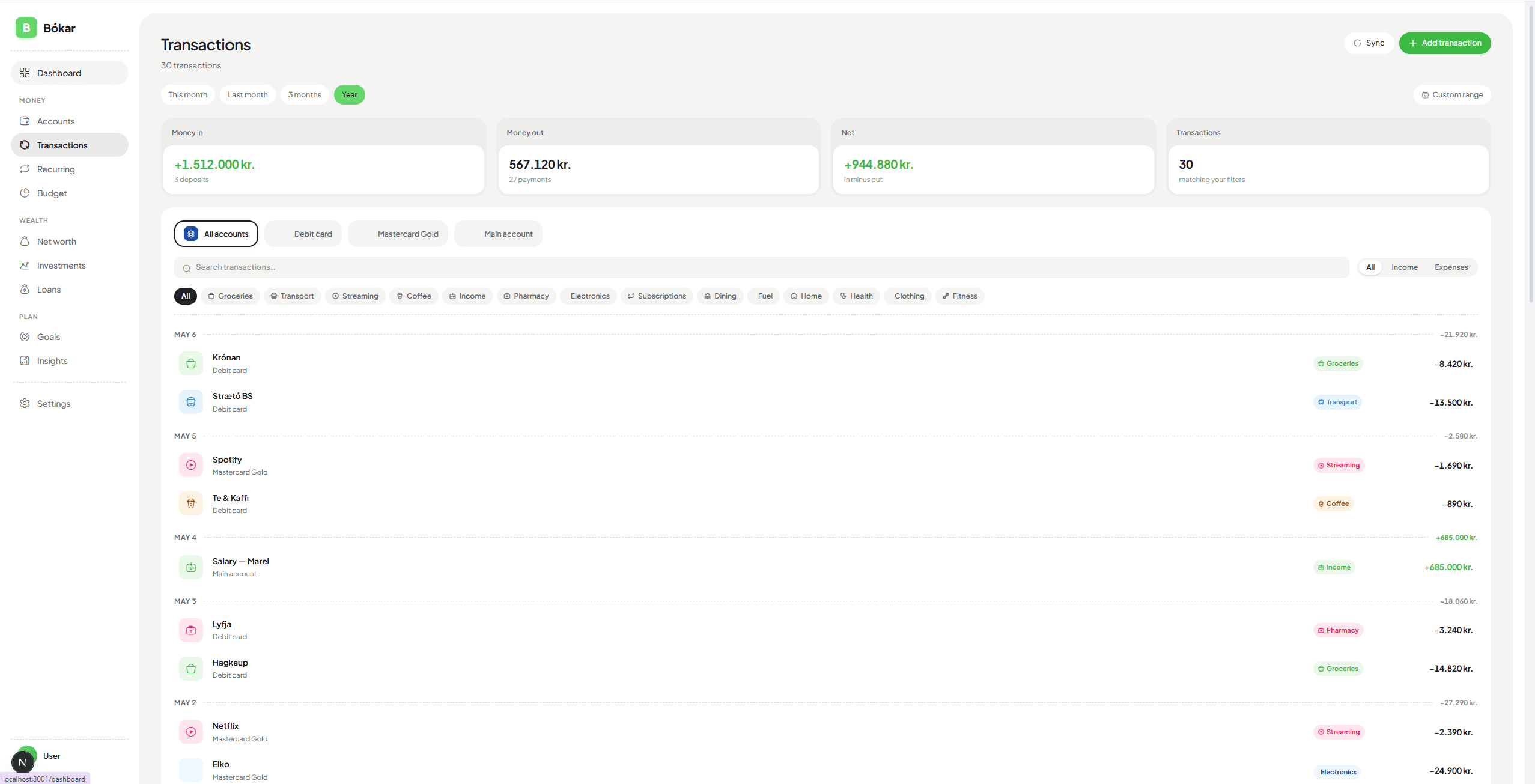Show only Income transactions
The width and height of the screenshot is (1535, 784).
tap(1404, 267)
